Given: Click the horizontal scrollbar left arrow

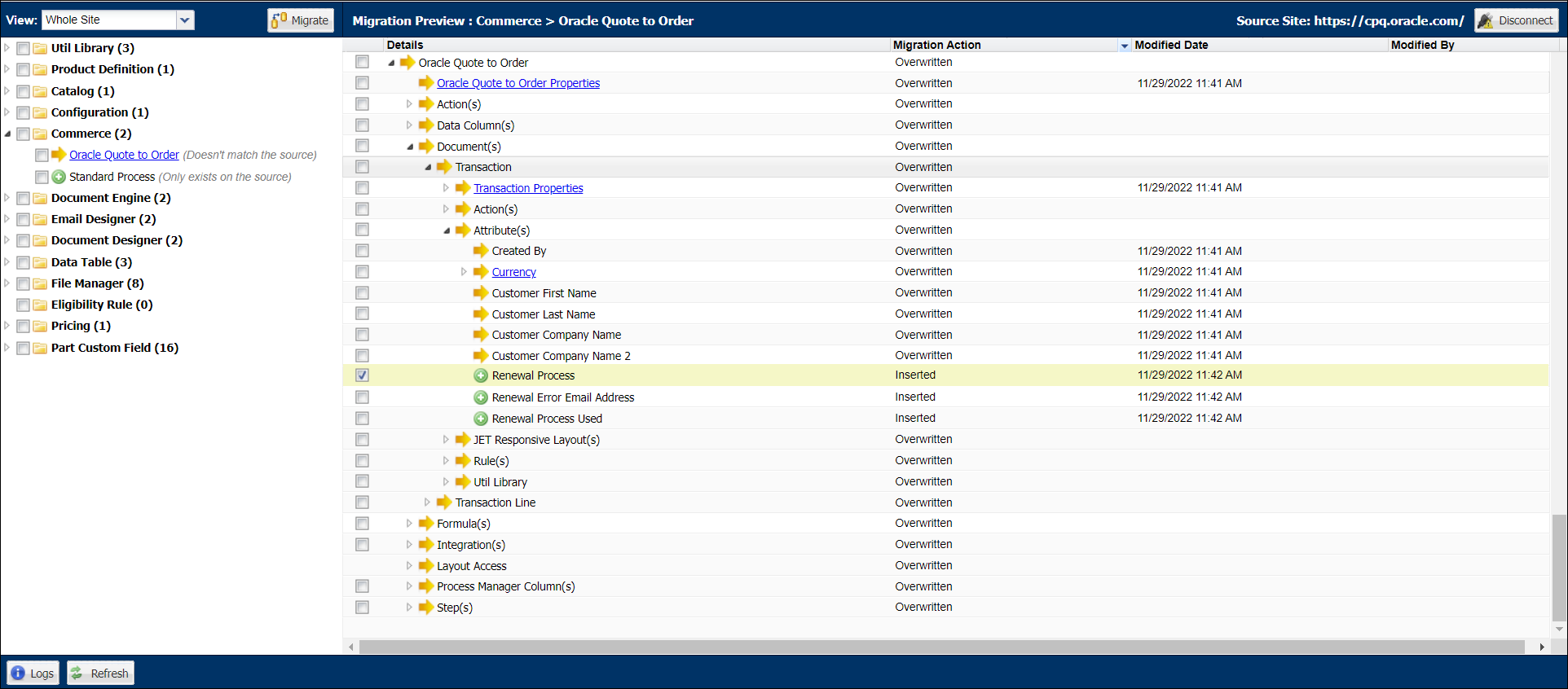Looking at the screenshot, I should tap(351, 647).
